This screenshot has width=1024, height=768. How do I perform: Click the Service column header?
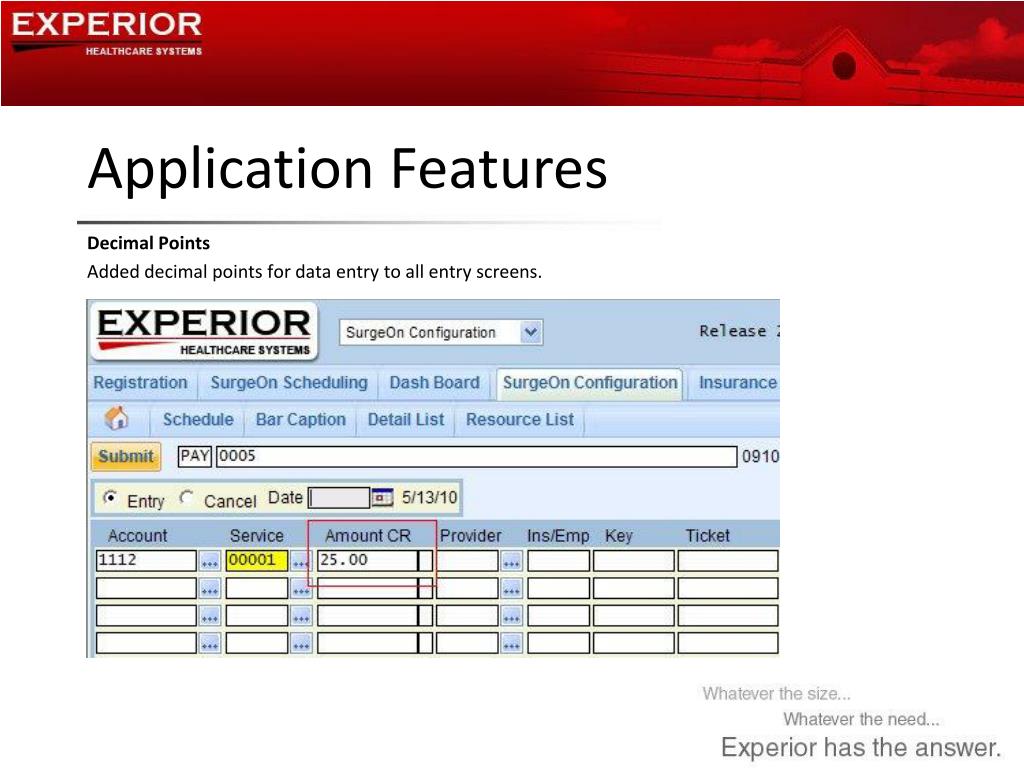click(x=257, y=536)
